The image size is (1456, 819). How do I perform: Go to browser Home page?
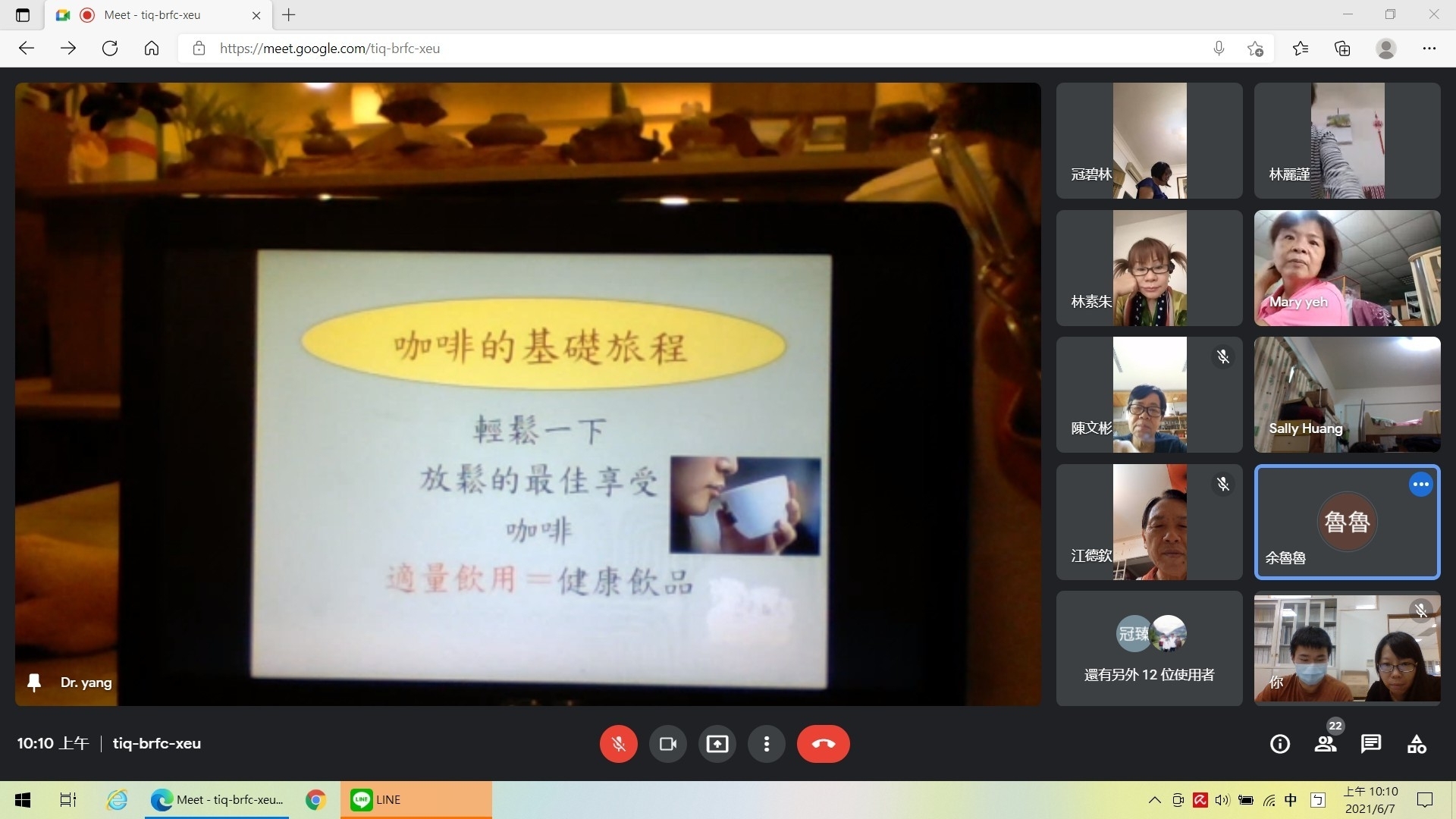coord(152,49)
